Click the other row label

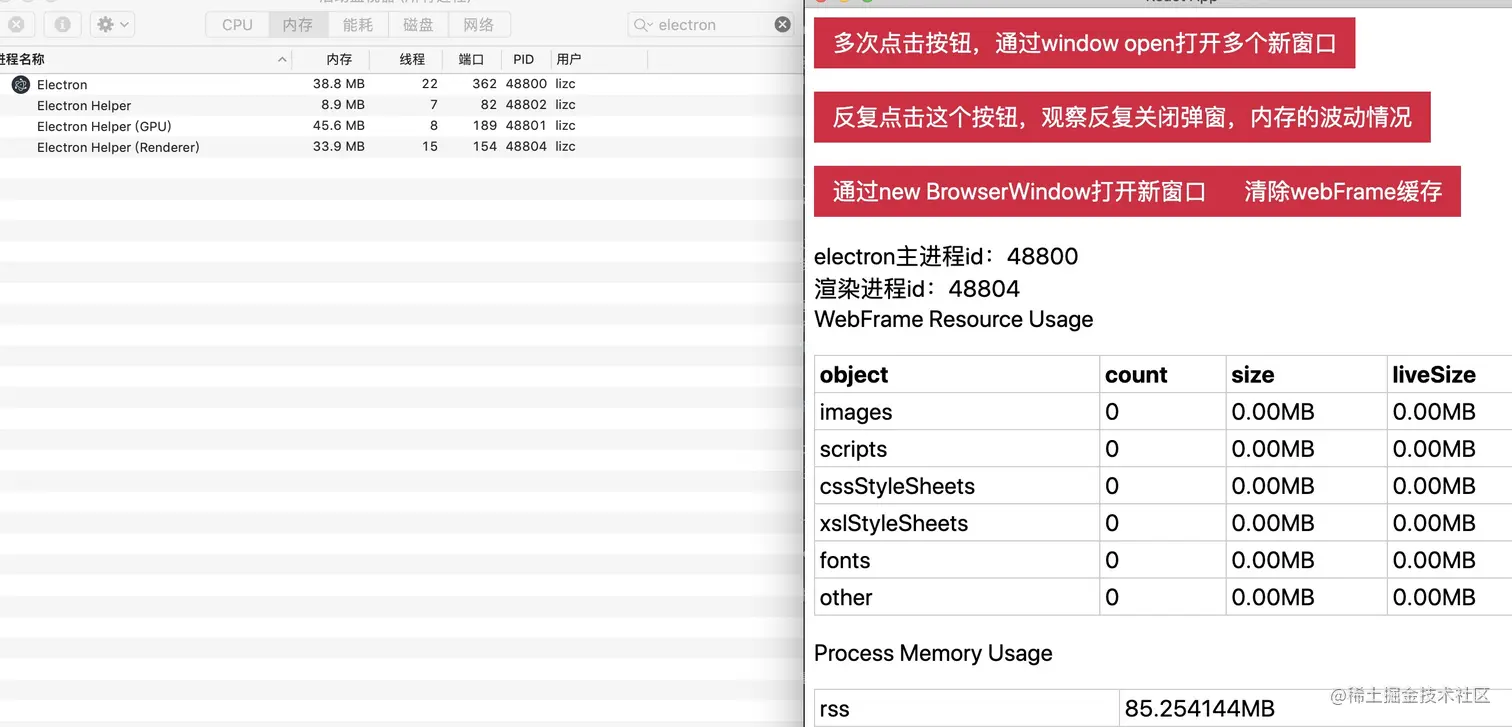click(846, 597)
